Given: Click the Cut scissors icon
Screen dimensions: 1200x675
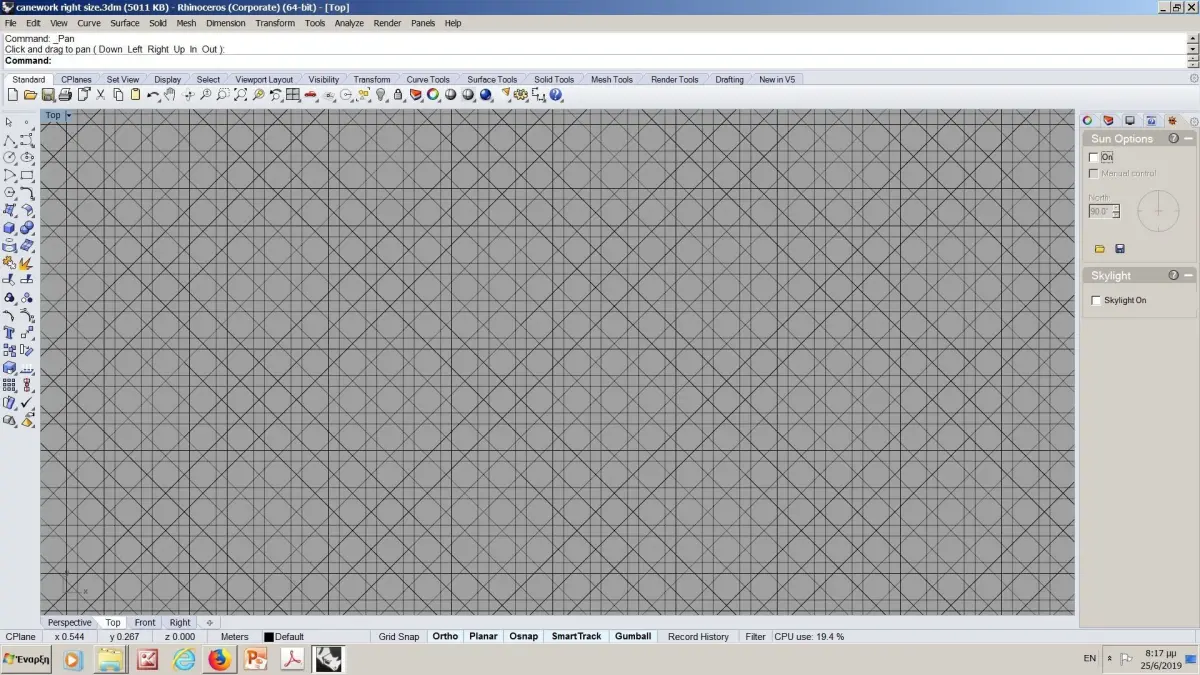Looking at the screenshot, I should 100,95.
